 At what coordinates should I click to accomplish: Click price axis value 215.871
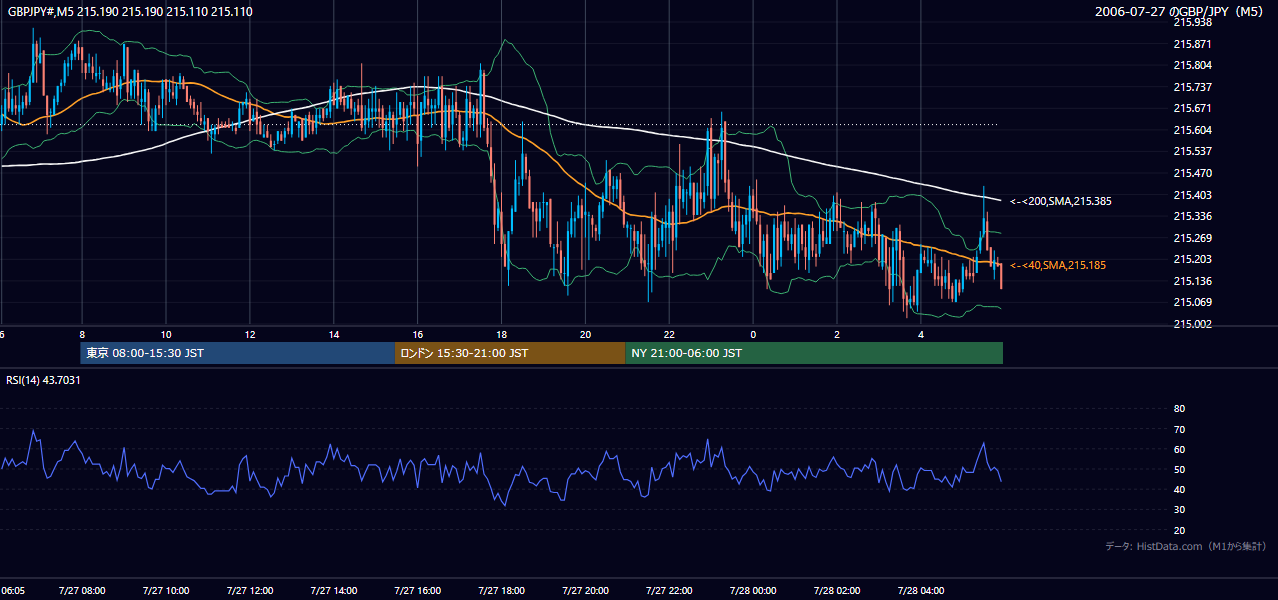click(1192, 44)
